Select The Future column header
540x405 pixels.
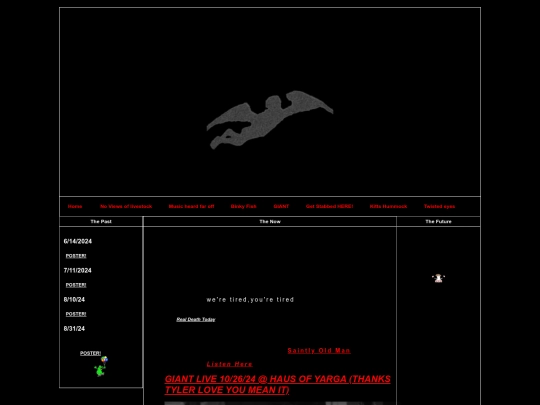438,221
